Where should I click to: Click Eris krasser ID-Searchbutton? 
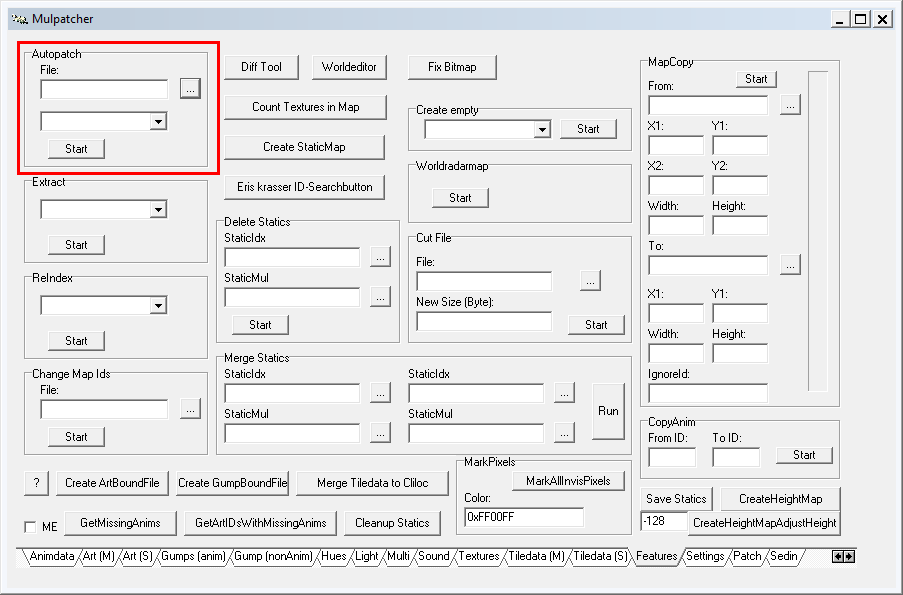[304, 187]
